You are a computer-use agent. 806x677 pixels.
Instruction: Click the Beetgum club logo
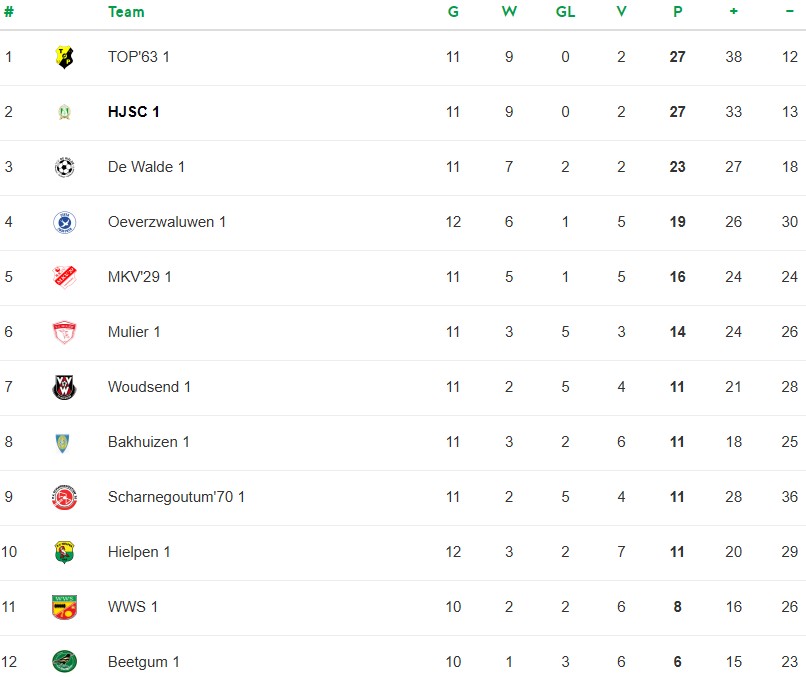[x=64, y=662]
